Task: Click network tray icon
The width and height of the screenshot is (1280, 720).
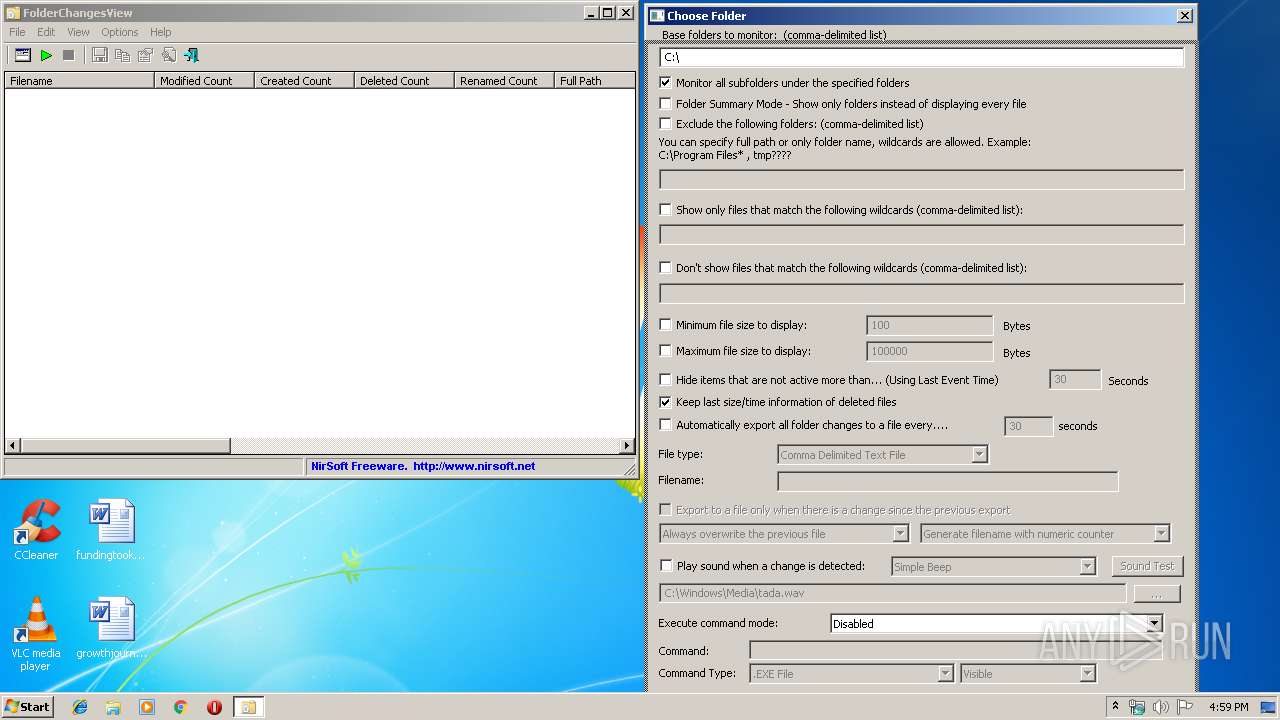Action: 1137,707
